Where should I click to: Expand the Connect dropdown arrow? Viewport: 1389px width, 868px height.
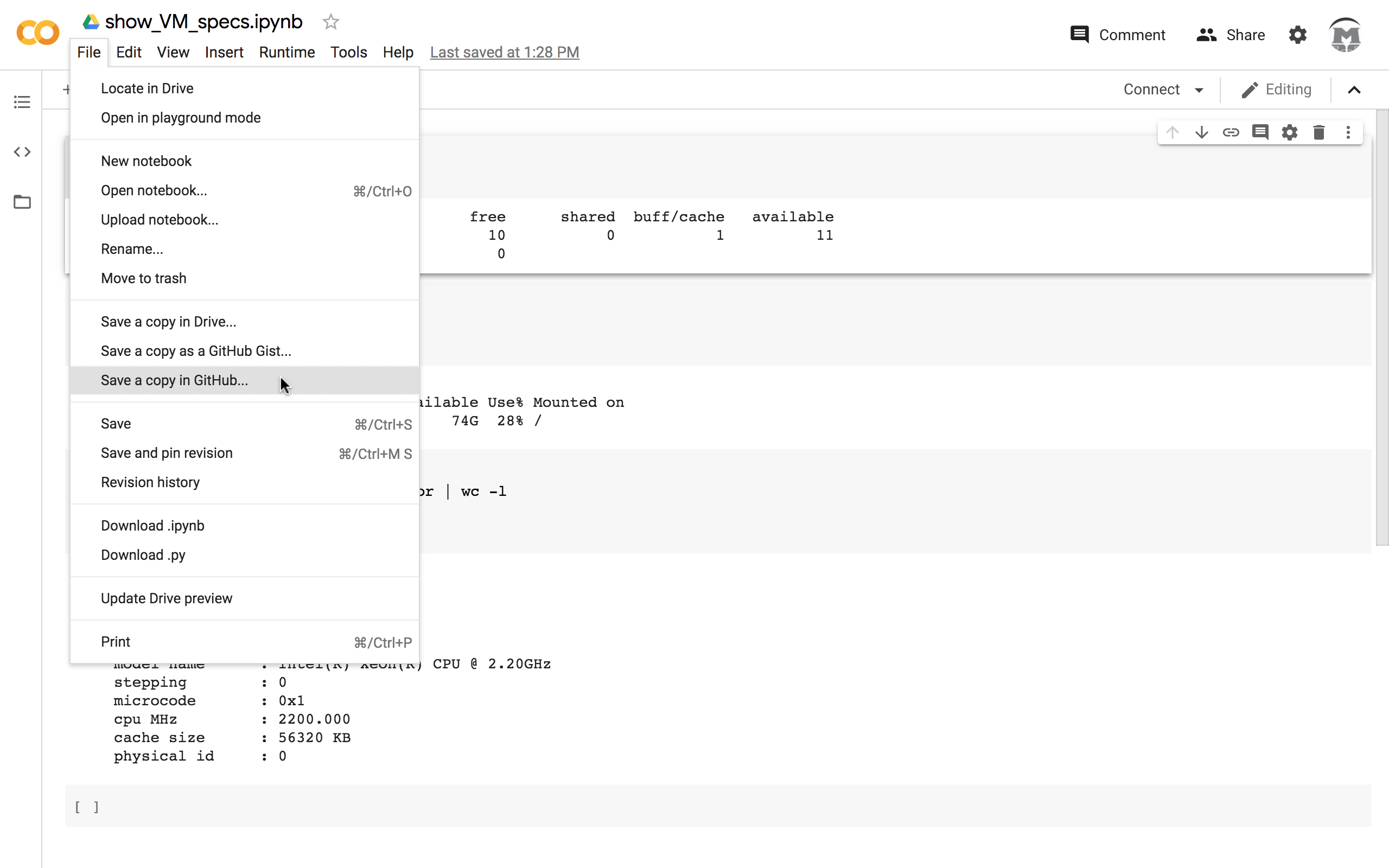click(x=1199, y=90)
